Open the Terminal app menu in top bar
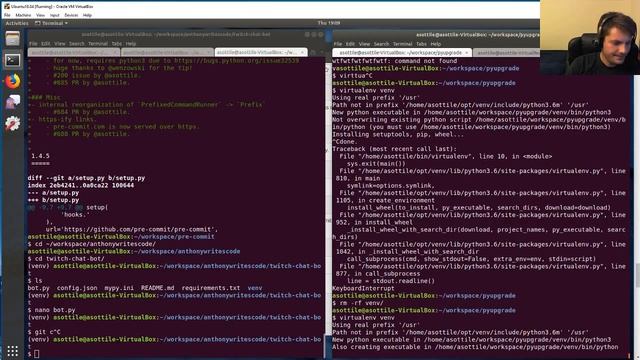Screen dimensions: 640x360 pyautogui.click(x=52, y=23)
